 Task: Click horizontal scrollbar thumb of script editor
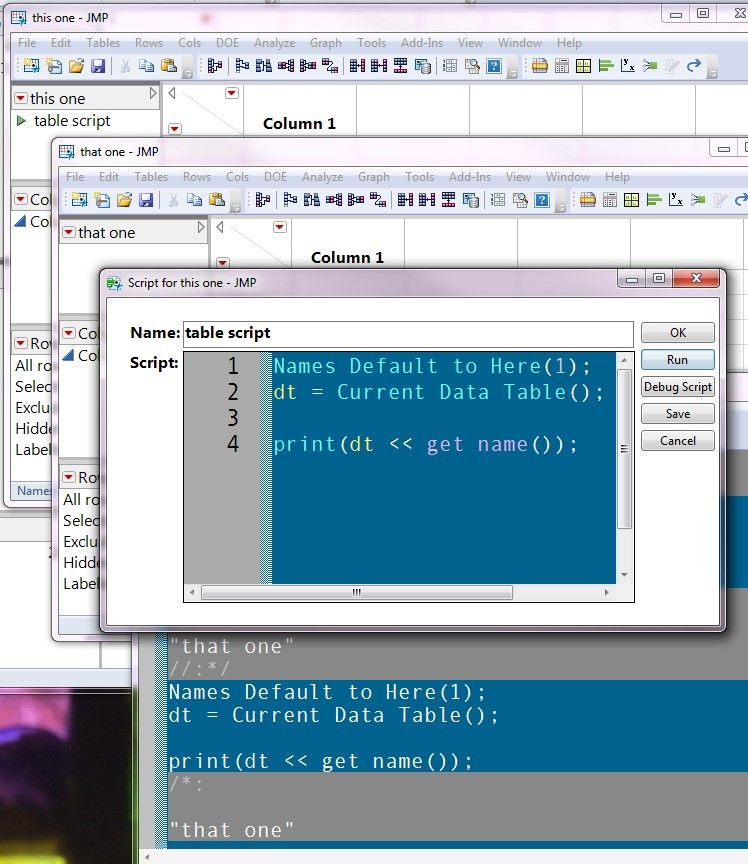click(357, 593)
